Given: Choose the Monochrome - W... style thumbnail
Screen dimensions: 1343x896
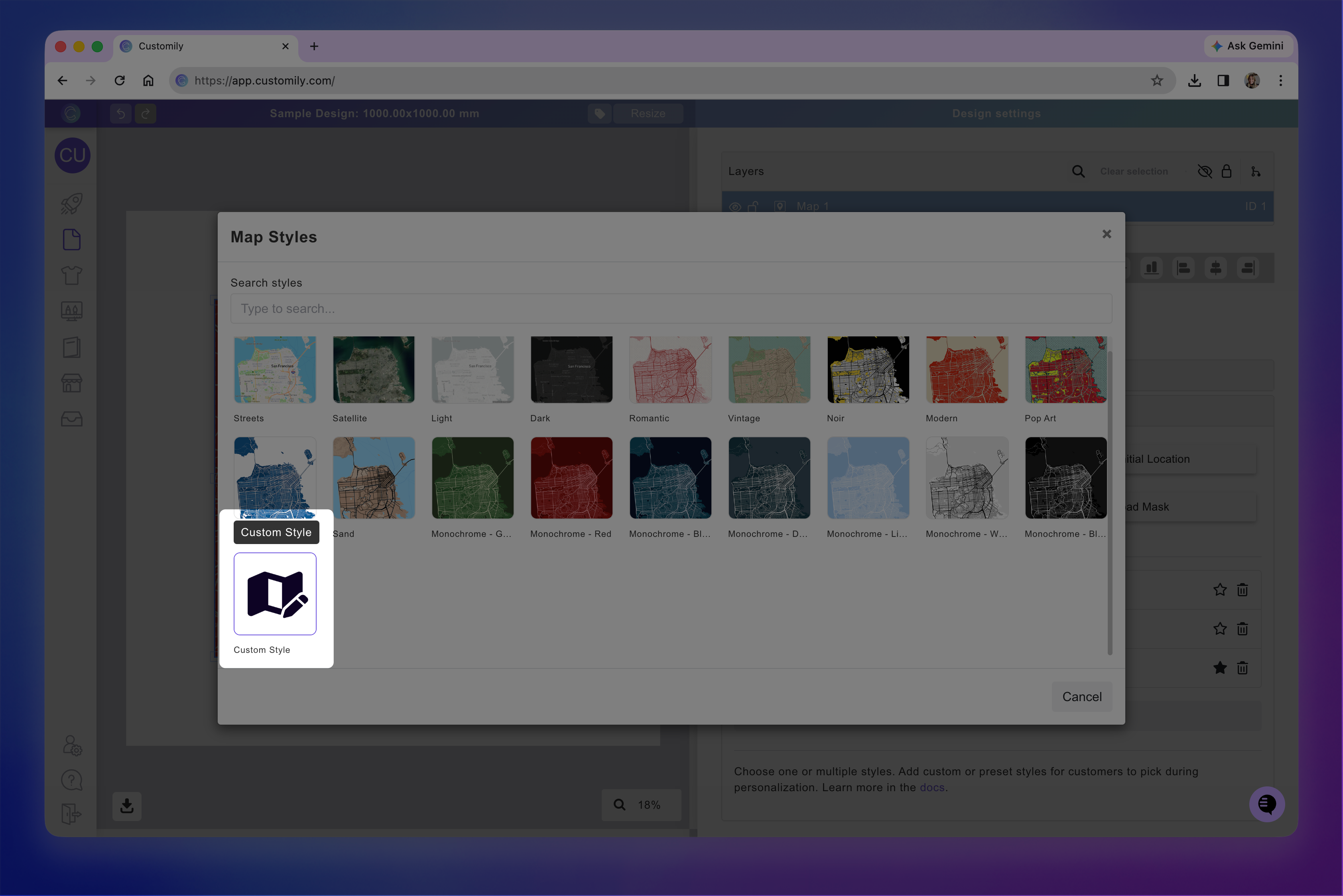Looking at the screenshot, I should [x=967, y=478].
